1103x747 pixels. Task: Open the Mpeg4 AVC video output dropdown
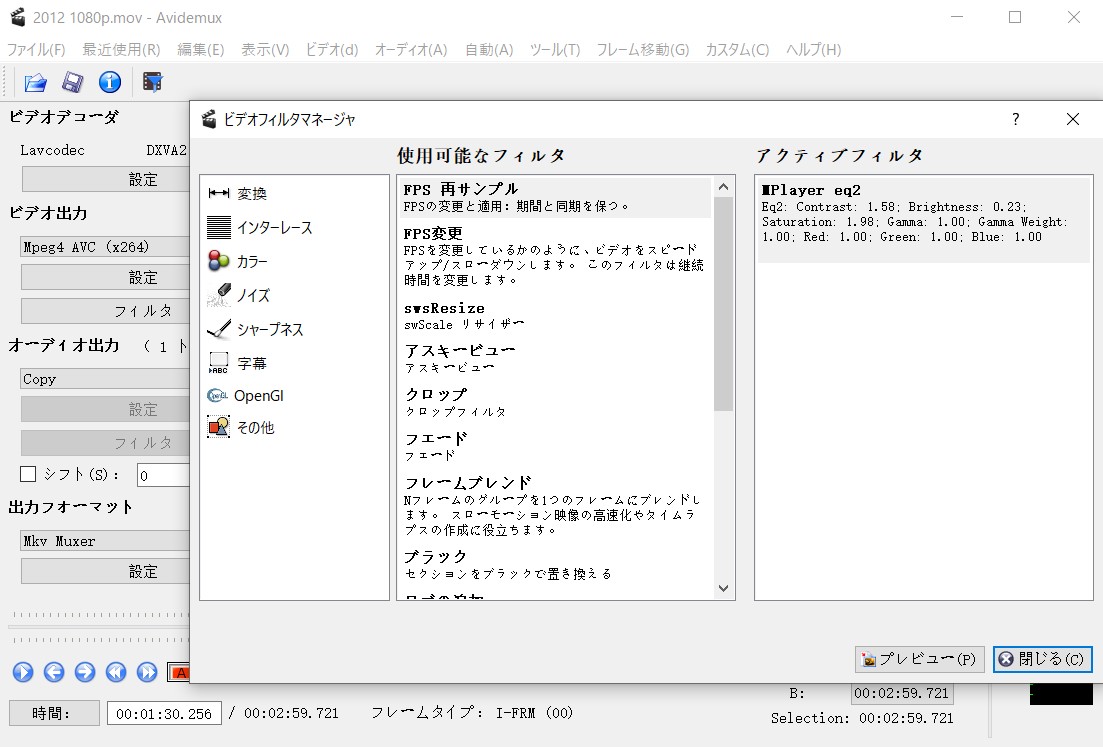click(105, 247)
